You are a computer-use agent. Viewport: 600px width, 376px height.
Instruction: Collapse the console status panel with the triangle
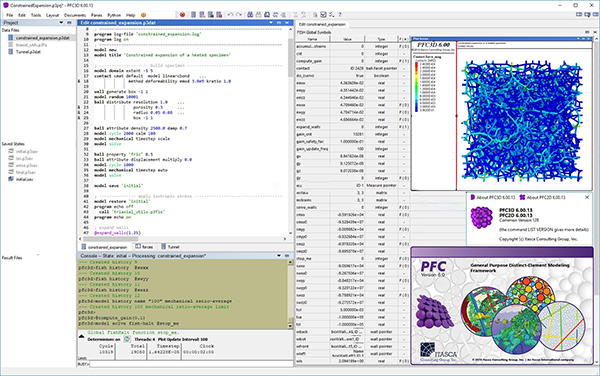(82, 336)
